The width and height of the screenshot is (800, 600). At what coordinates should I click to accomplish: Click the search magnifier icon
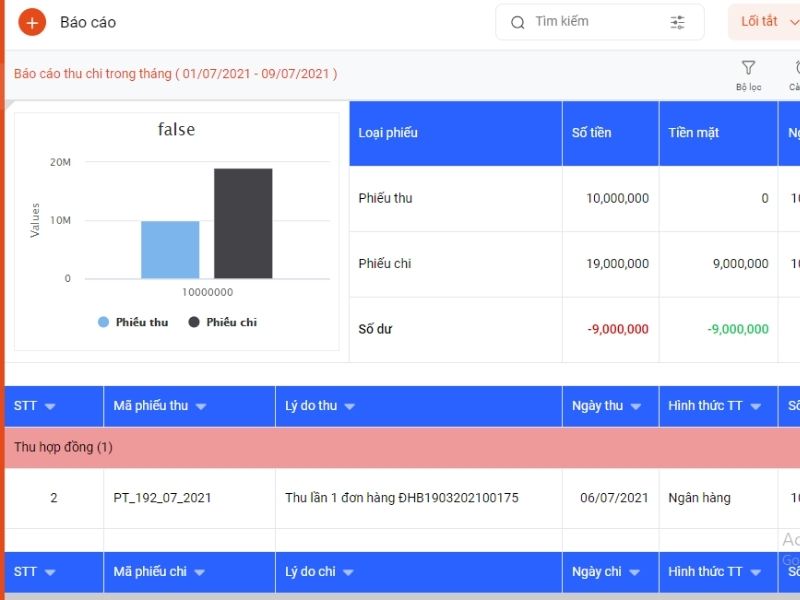pos(518,22)
